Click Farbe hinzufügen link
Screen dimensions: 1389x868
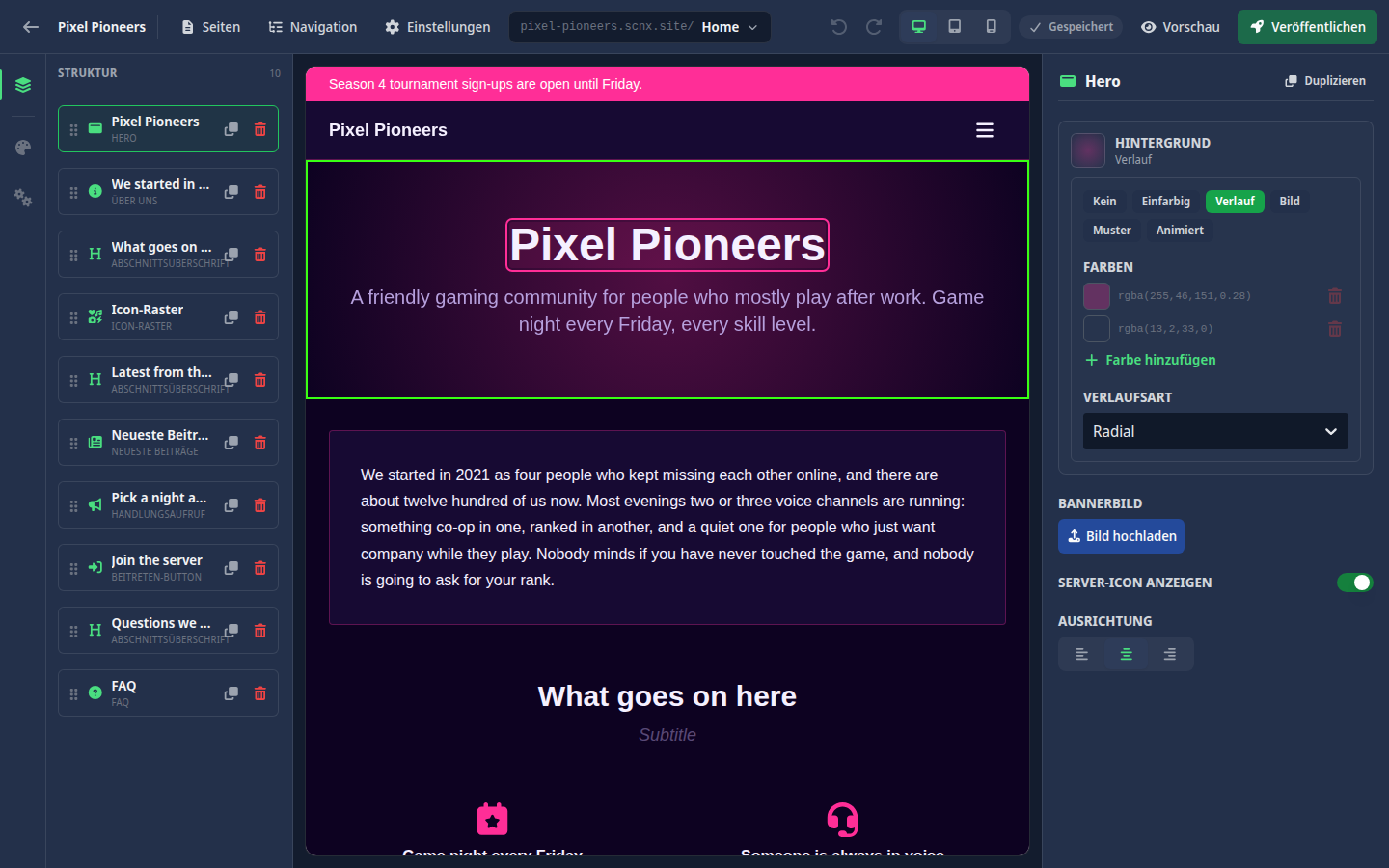[x=1150, y=360]
